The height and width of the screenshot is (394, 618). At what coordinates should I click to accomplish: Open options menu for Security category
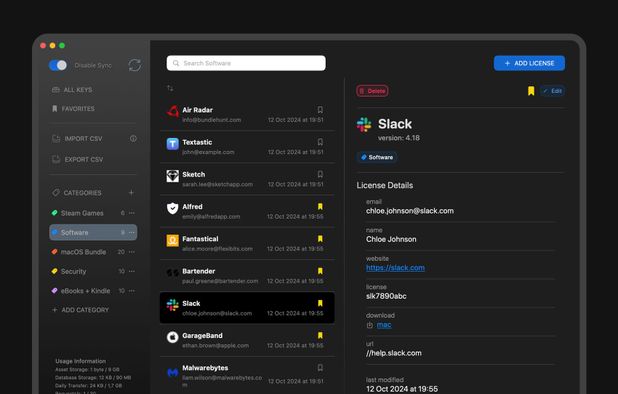(x=132, y=271)
